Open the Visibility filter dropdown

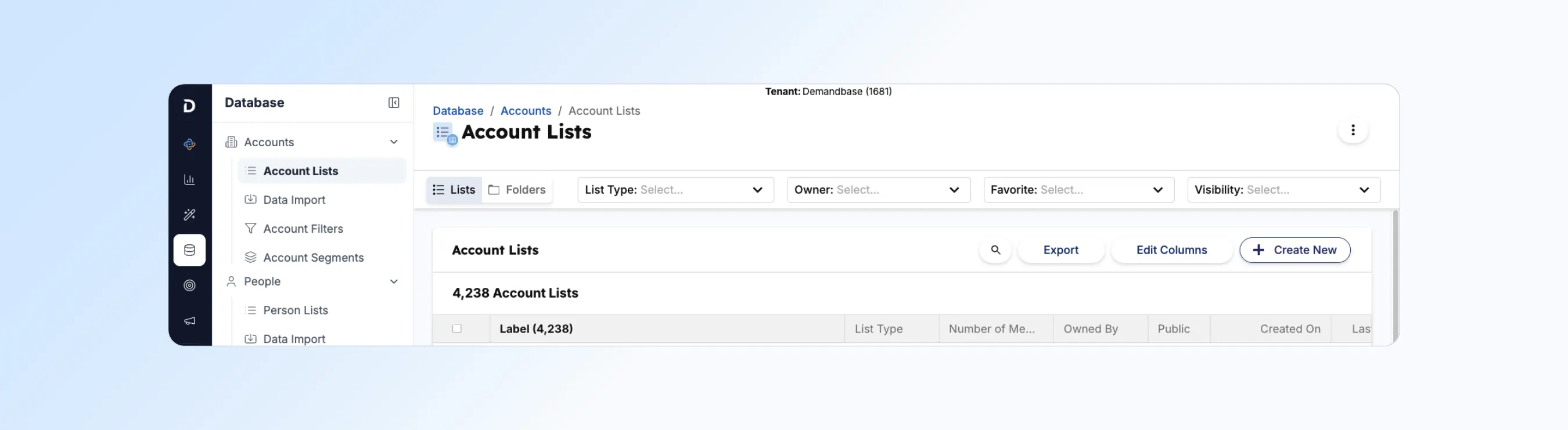coord(1284,190)
